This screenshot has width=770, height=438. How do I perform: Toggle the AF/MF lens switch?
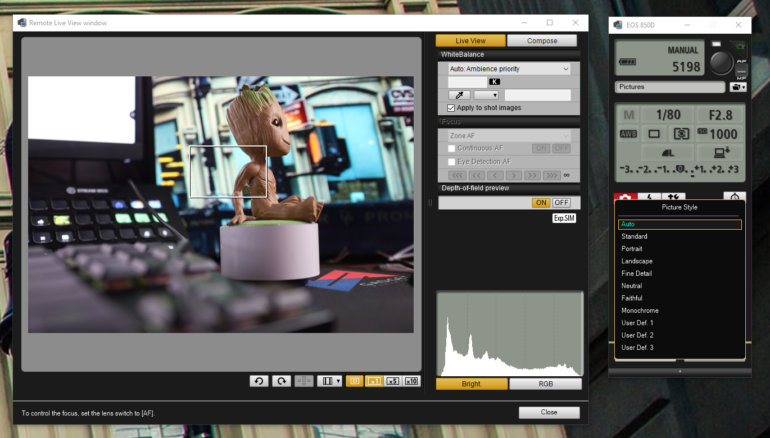click(x=742, y=69)
